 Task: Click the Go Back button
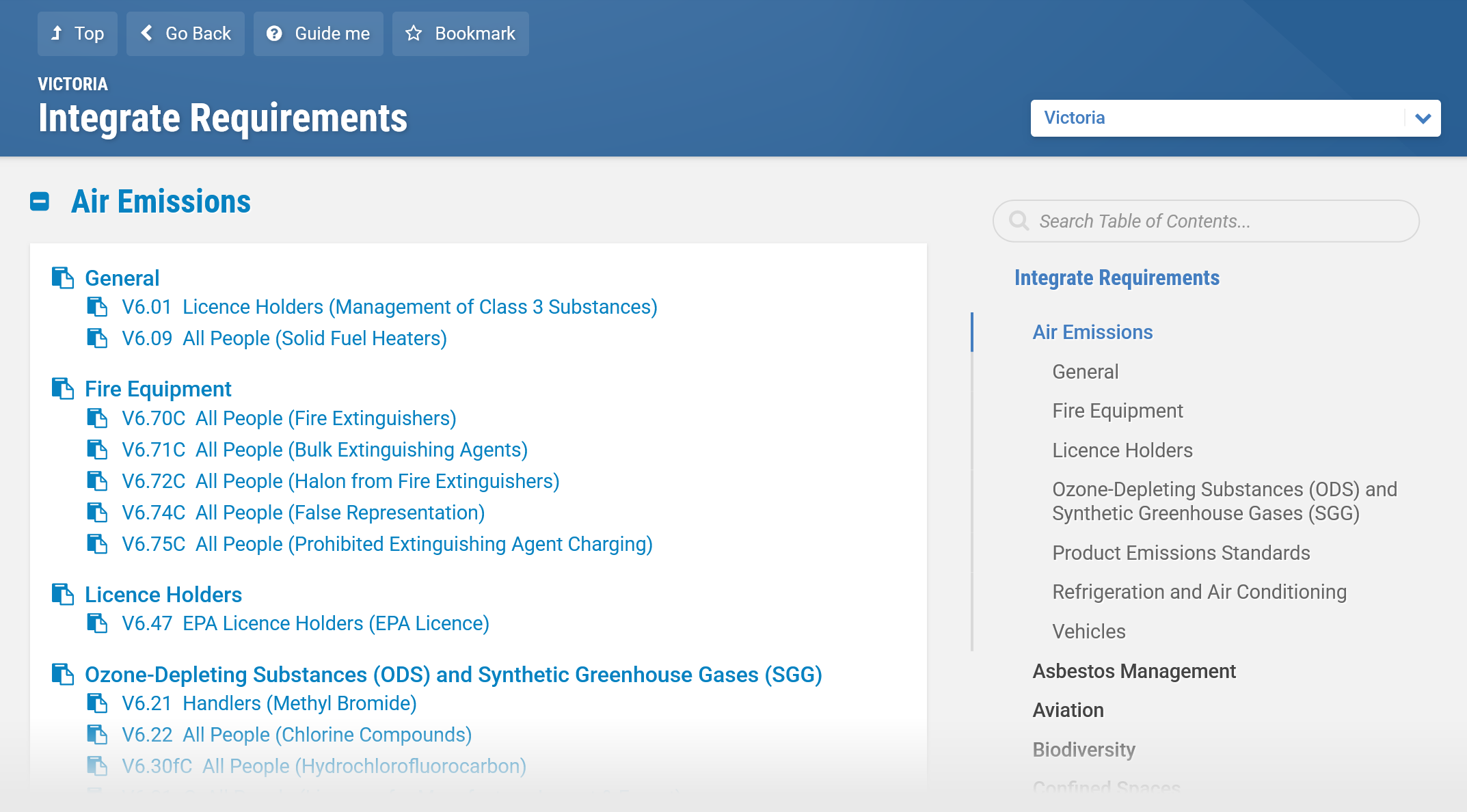[x=185, y=33]
